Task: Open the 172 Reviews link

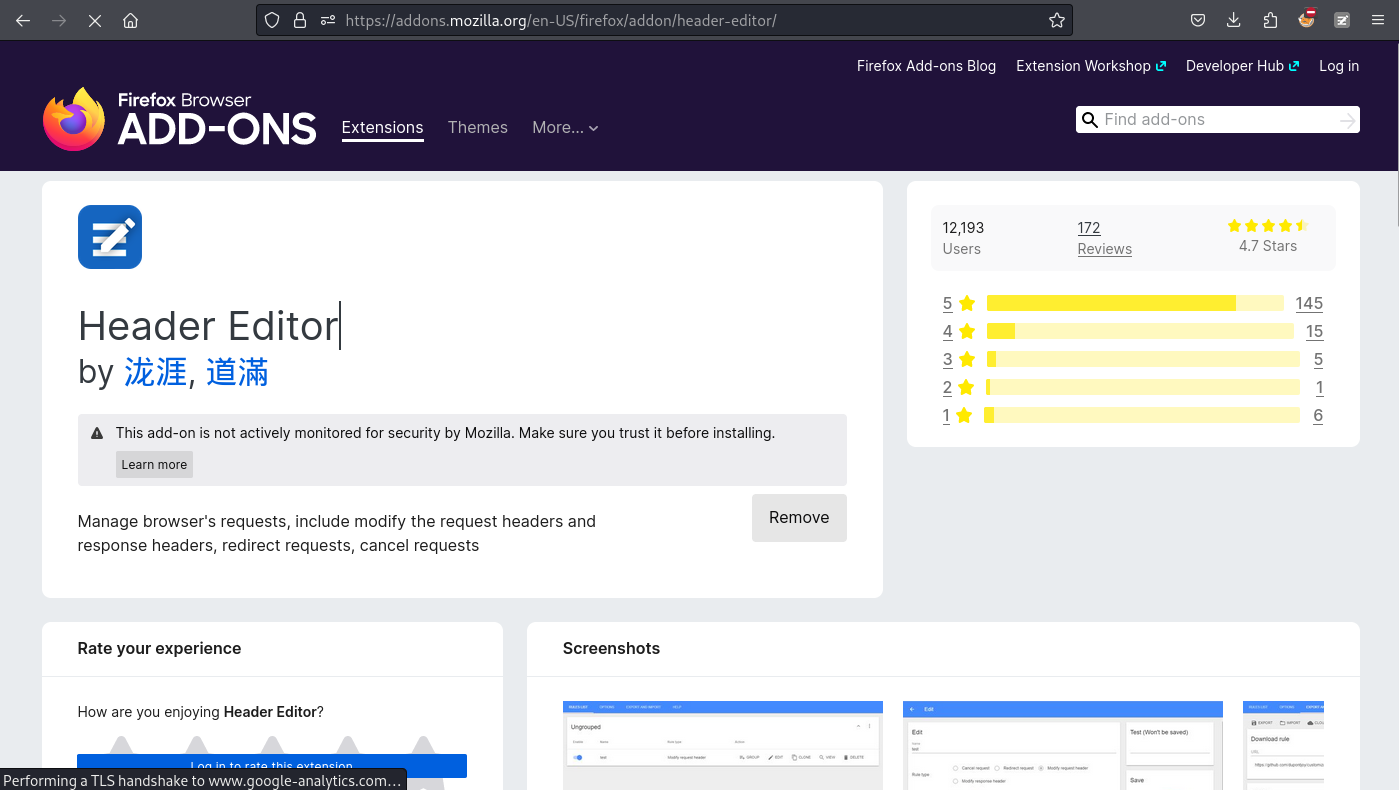Action: pos(1104,238)
